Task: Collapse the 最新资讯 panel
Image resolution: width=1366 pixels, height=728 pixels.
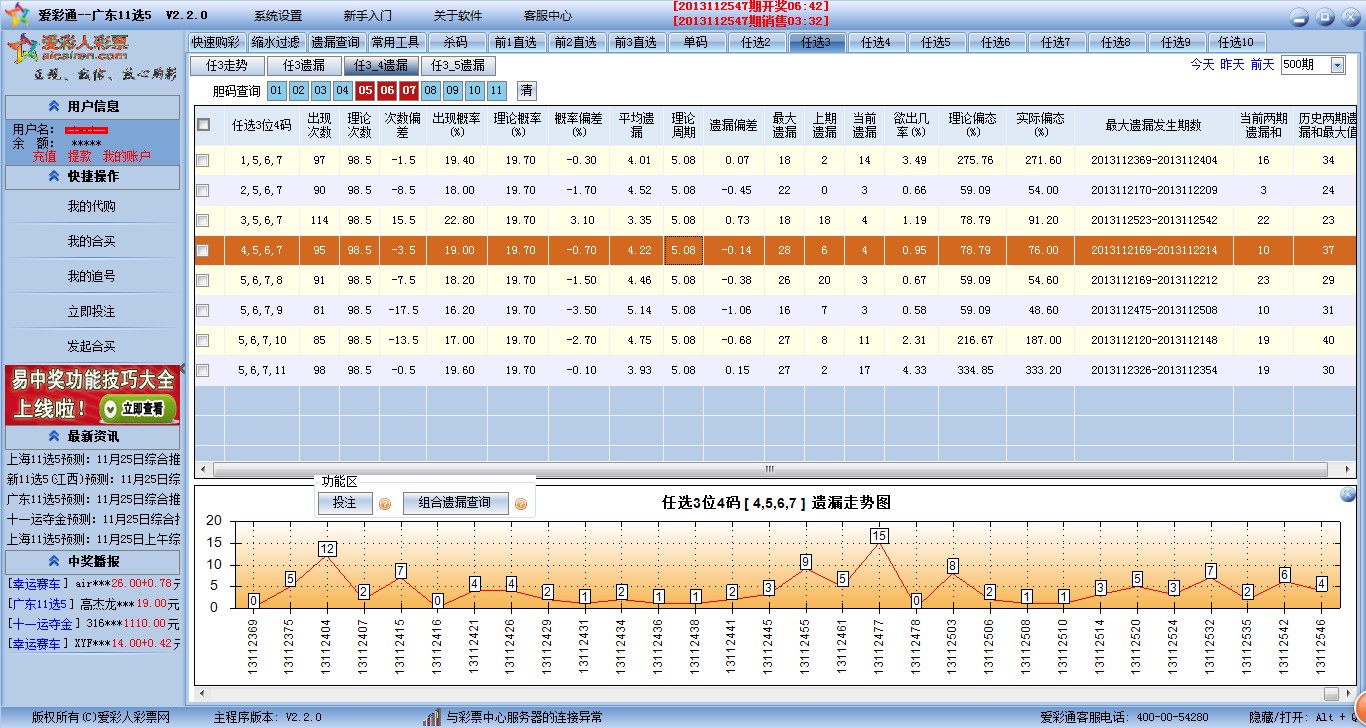Action: tap(53, 436)
